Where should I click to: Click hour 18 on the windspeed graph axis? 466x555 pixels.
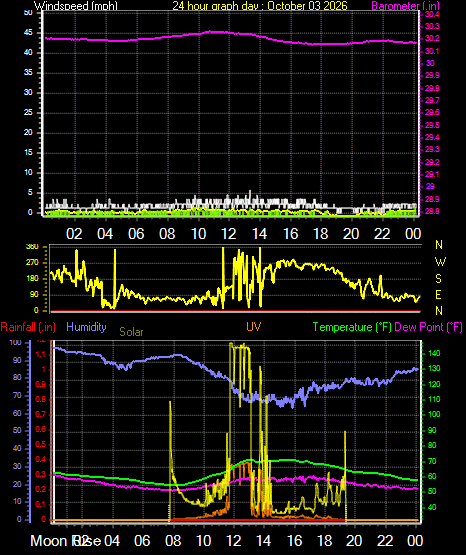pyautogui.click(x=321, y=234)
